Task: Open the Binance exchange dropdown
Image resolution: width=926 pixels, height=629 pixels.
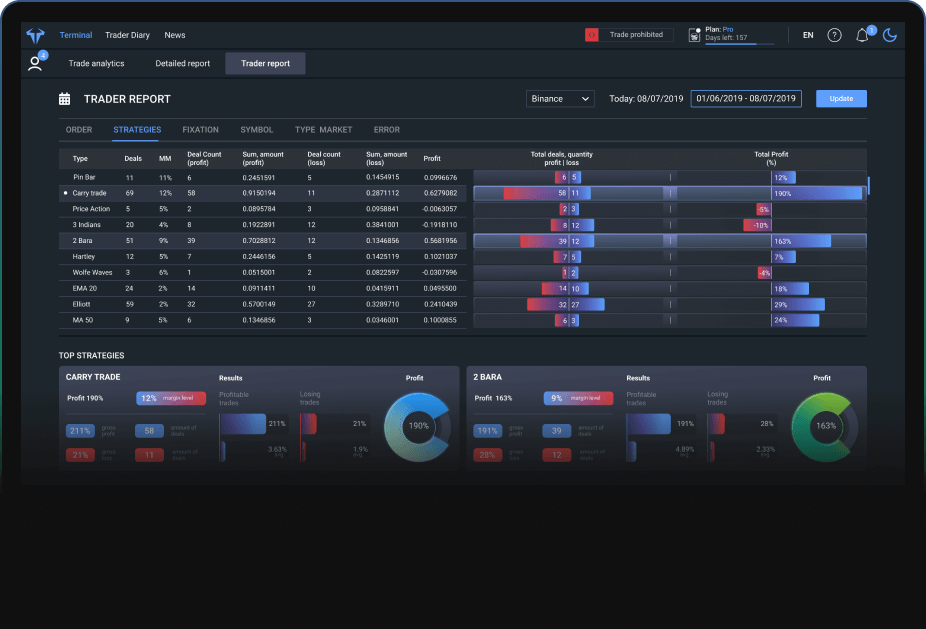Action: [560, 98]
